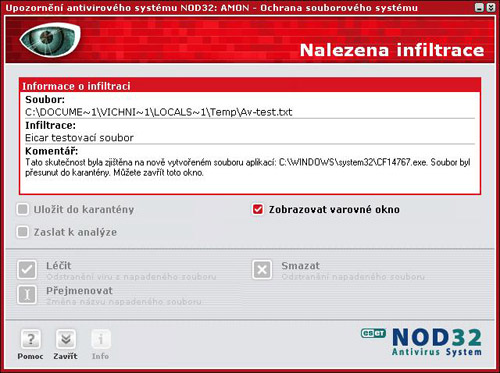Click the Pomoc help question mark icon
Image resolution: width=500 pixels, height=373 pixels.
pos(30,340)
